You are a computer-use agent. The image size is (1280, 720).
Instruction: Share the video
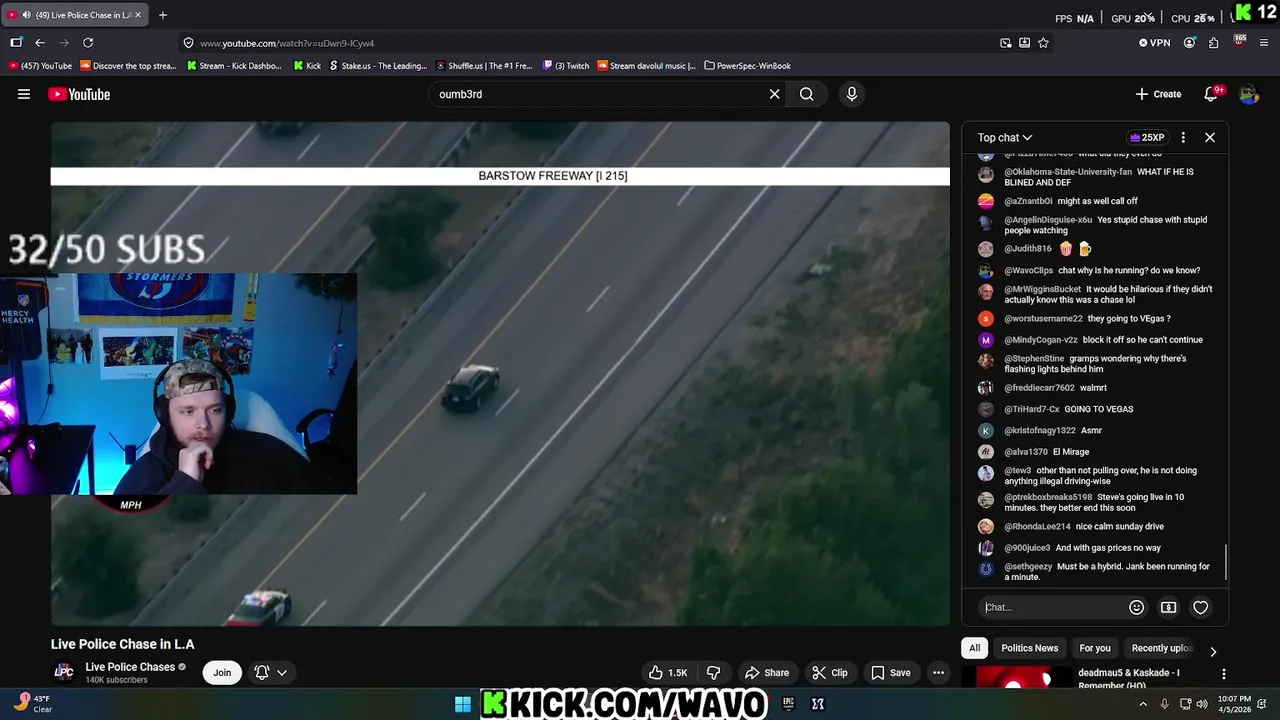click(767, 673)
